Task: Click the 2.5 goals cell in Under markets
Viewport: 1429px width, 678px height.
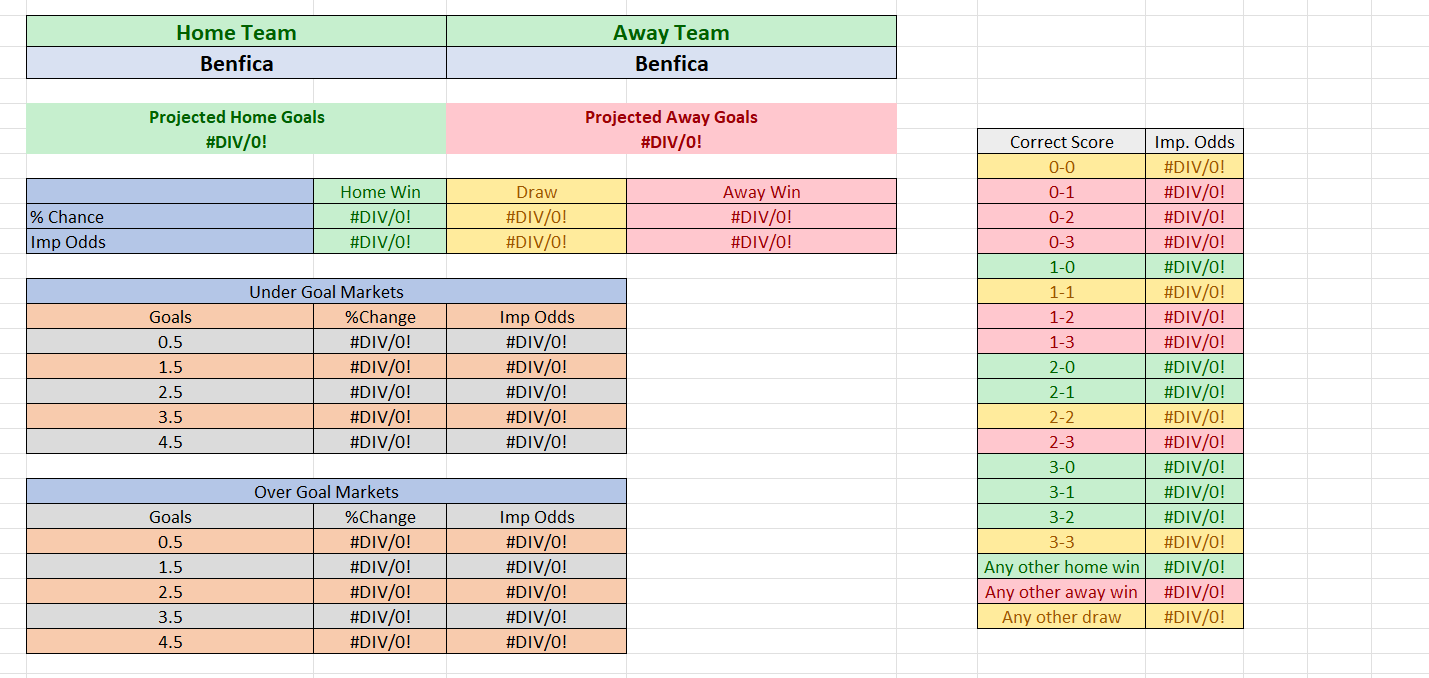Action: pyautogui.click(x=170, y=392)
